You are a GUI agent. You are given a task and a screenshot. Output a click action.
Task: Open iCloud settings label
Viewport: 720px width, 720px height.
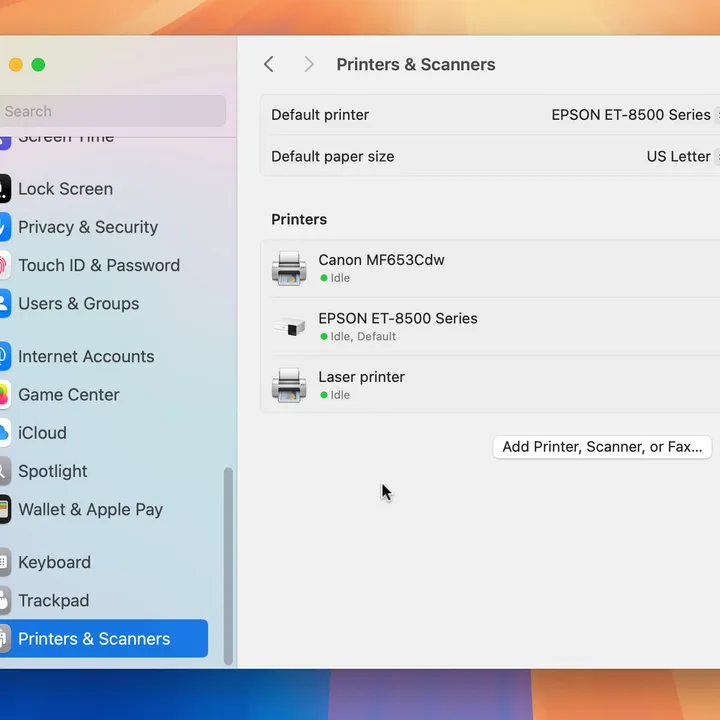point(42,433)
